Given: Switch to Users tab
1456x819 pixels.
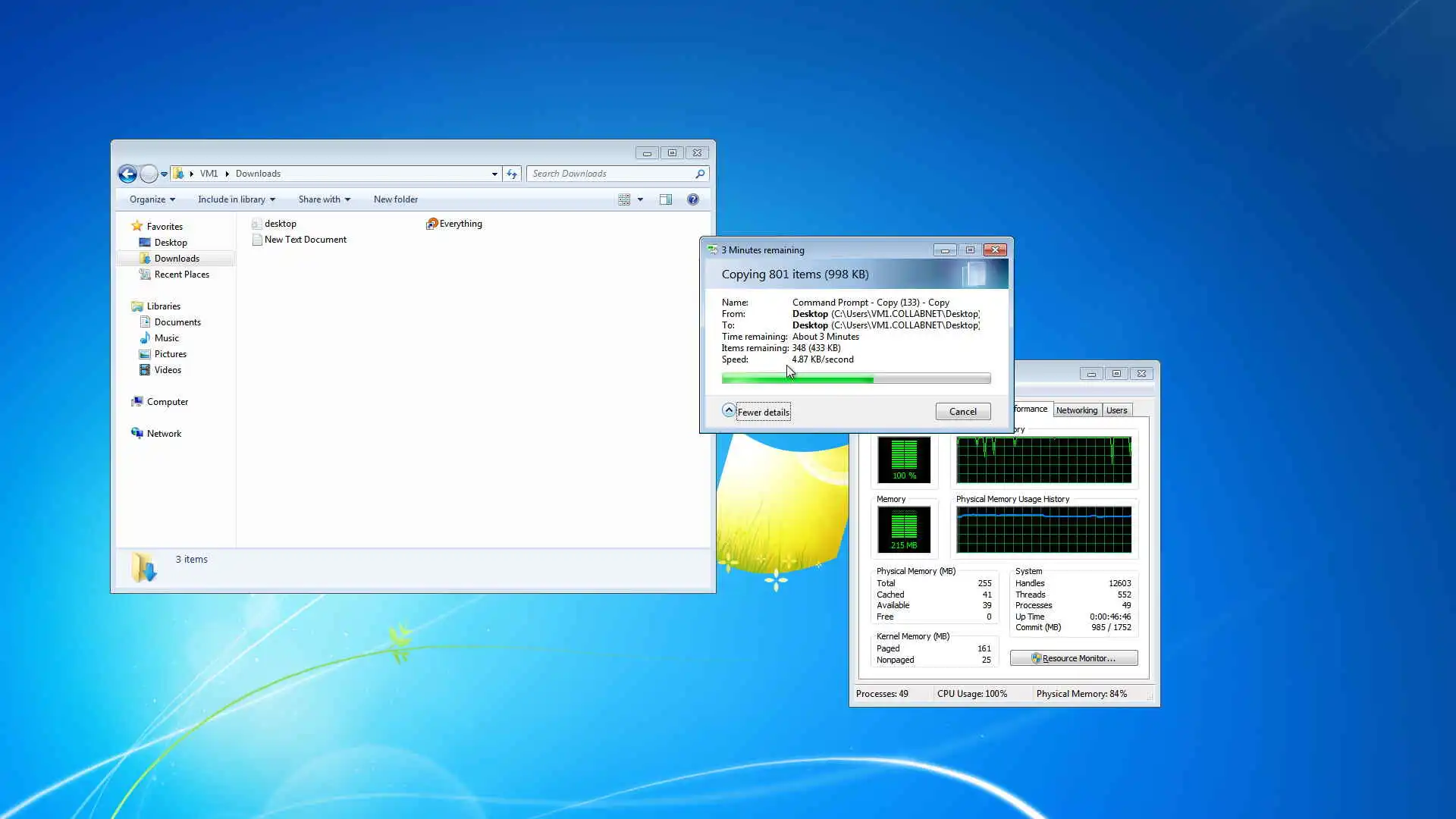Looking at the screenshot, I should tap(1116, 410).
